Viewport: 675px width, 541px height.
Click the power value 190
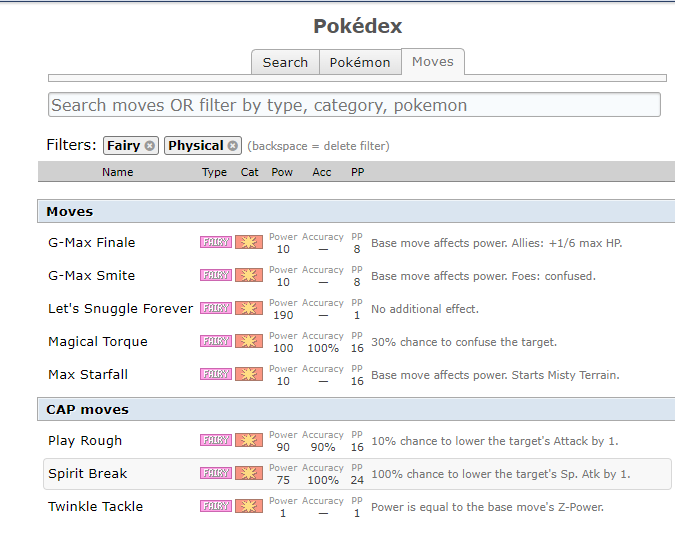pos(283,315)
